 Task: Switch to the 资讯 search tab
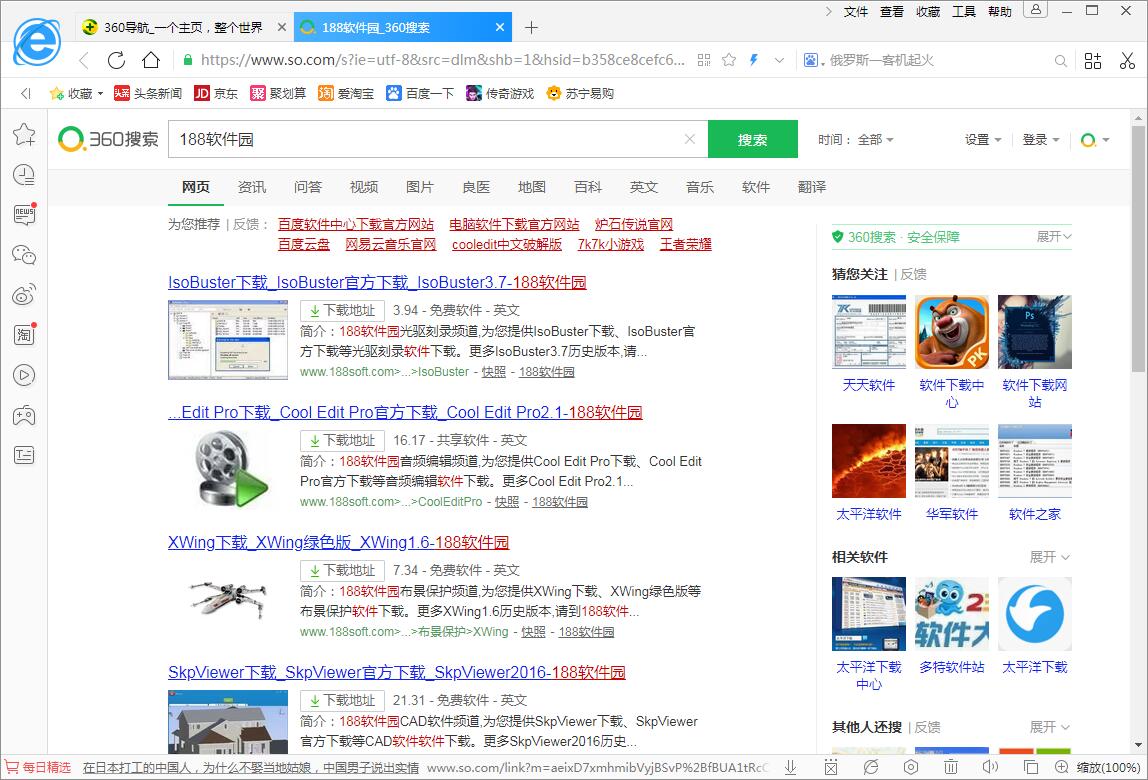pos(252,187)
